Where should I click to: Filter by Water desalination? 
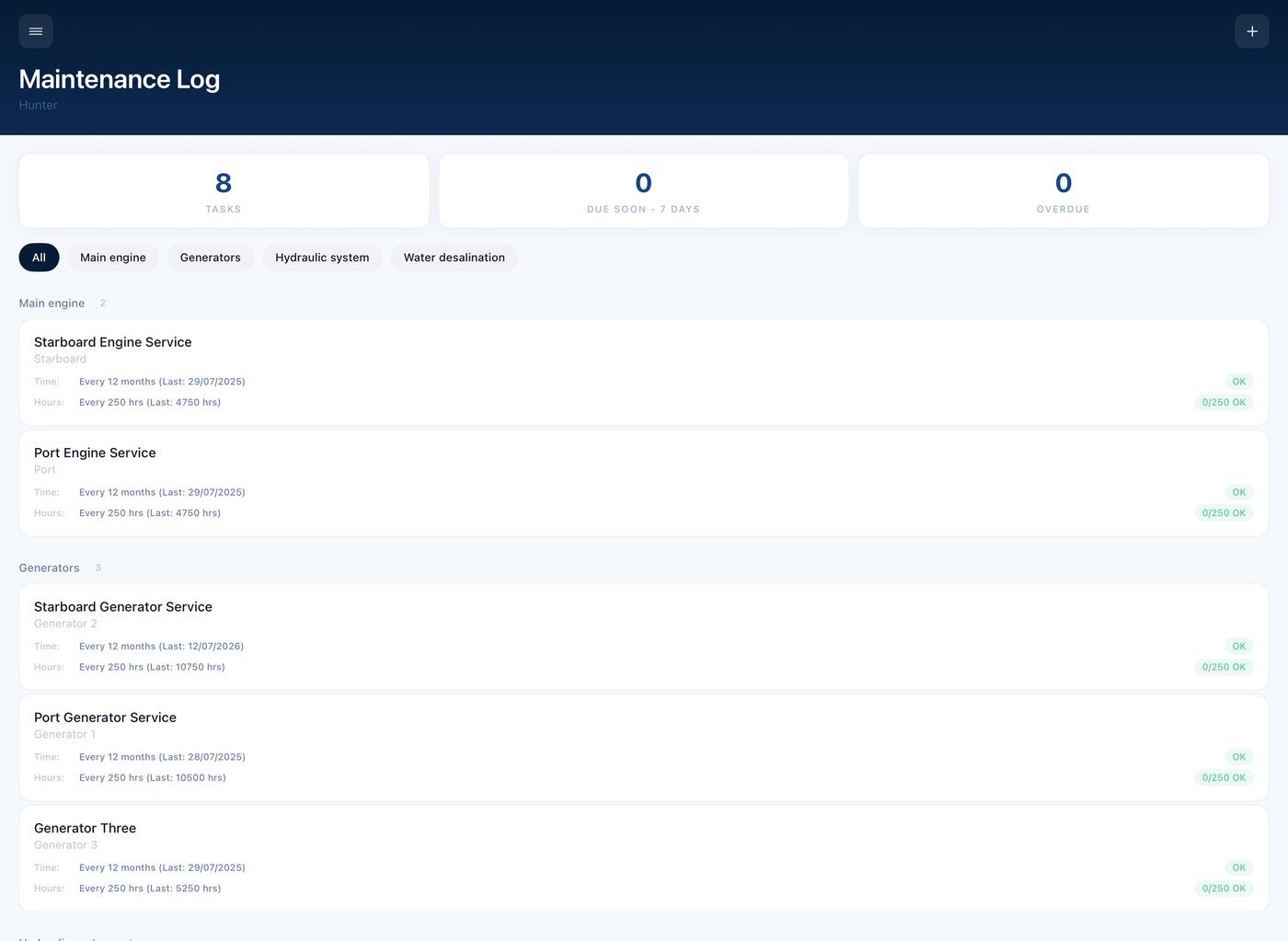pyautogui.click(x=454, y=258)
